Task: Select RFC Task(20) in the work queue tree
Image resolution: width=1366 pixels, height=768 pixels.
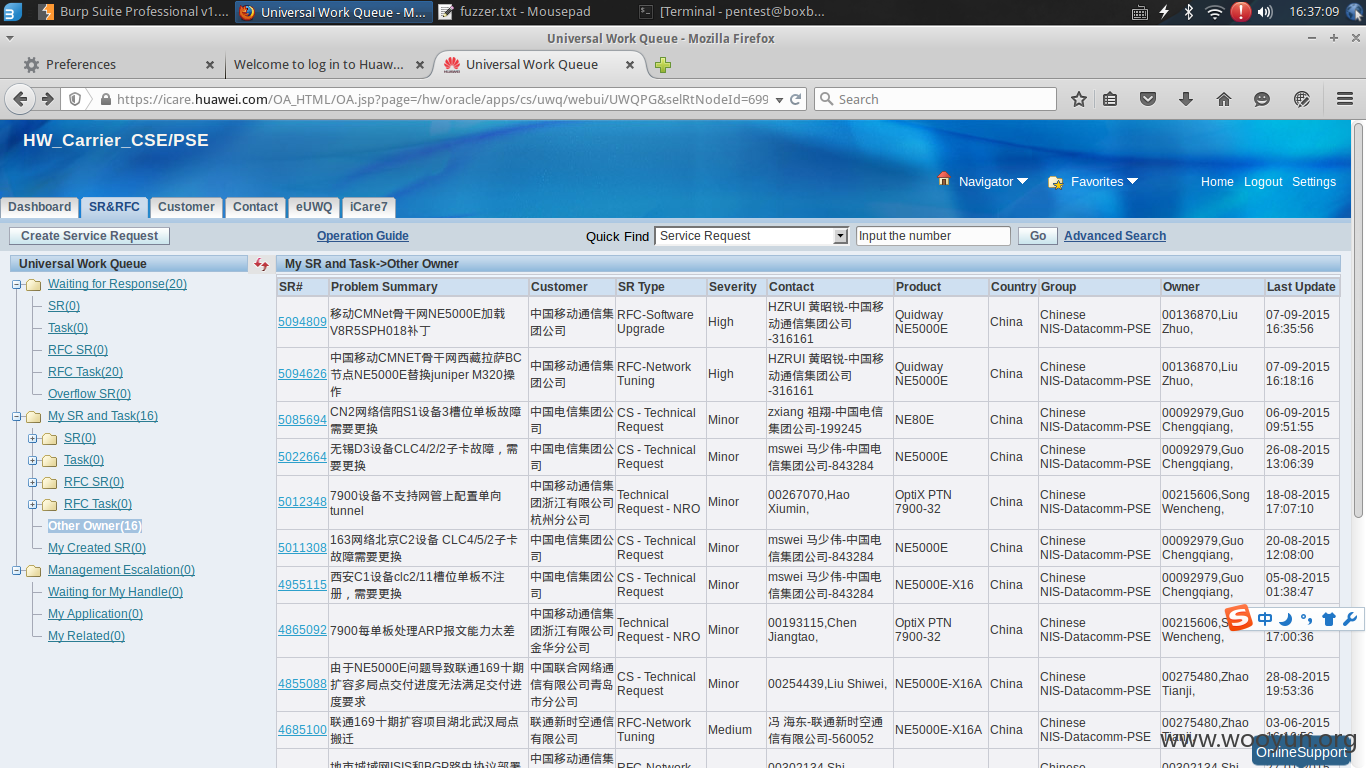Action: (85, 372)
